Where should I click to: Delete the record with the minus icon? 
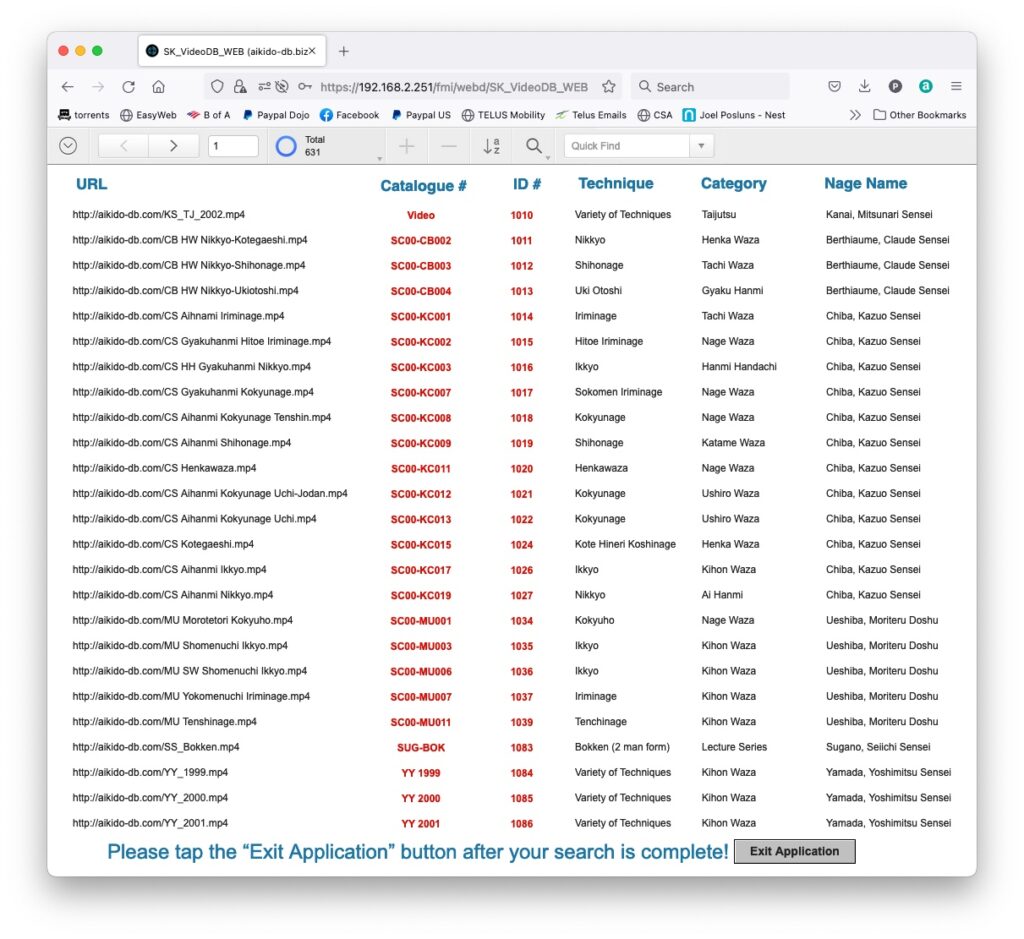pyautogui.click(x=449, y=146)
